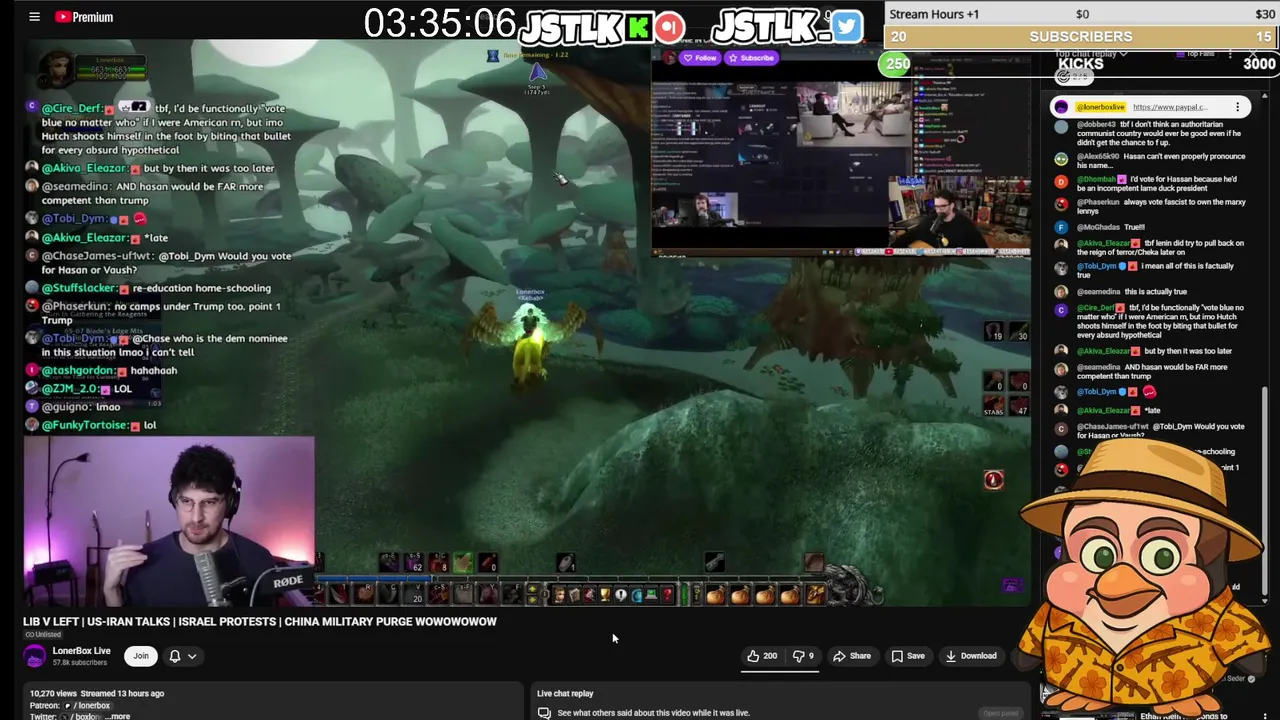The height and width of the screenshot is (720, 1280).
Task: Share this video
Action: (x=852, y=656)
